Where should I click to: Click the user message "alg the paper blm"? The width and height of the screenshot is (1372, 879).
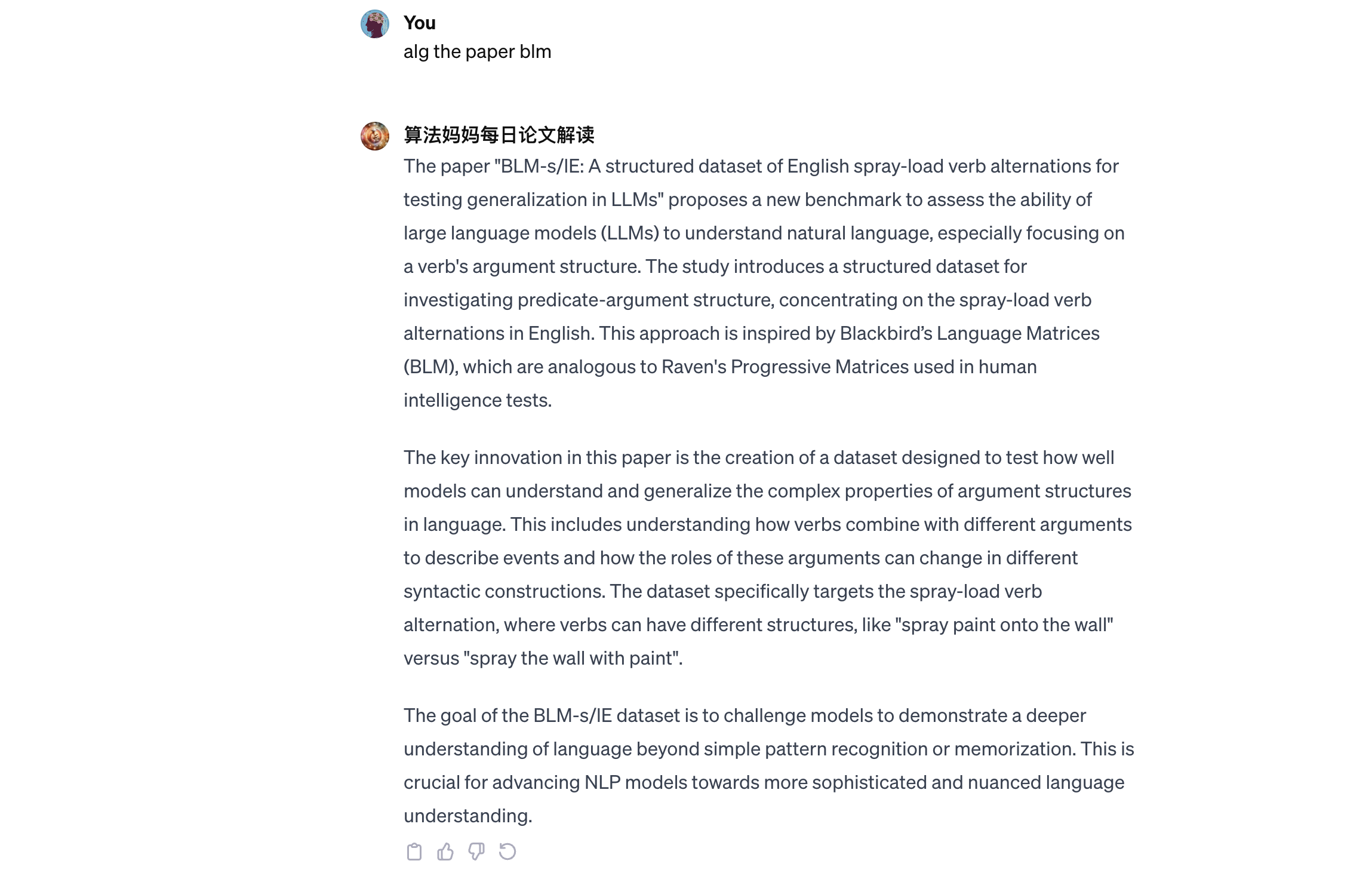point(477,52)
